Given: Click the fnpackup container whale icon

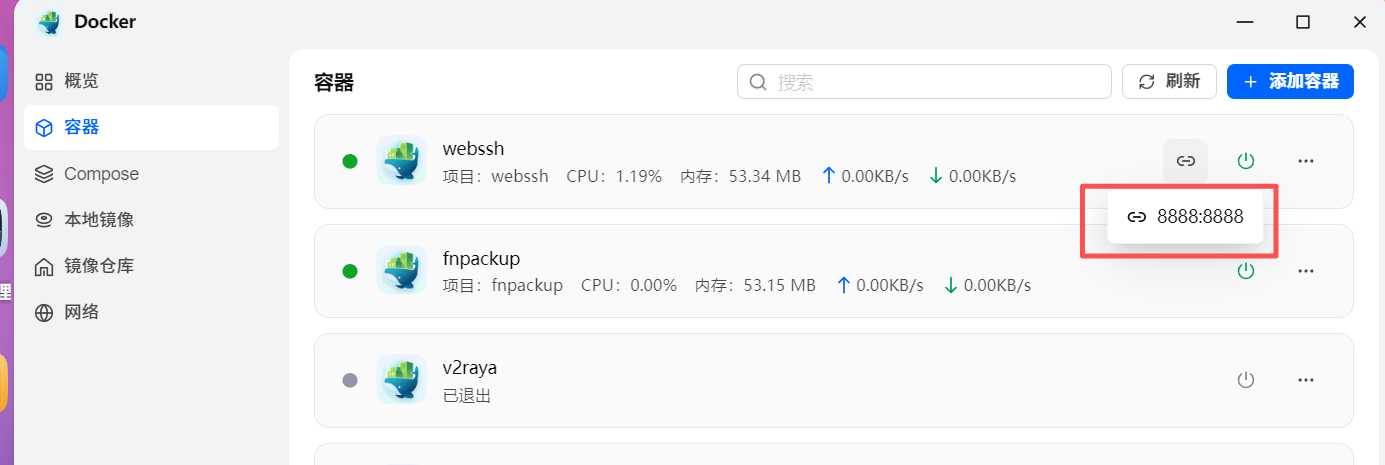Looking at the screenshot, I should [x=401, y=270].
